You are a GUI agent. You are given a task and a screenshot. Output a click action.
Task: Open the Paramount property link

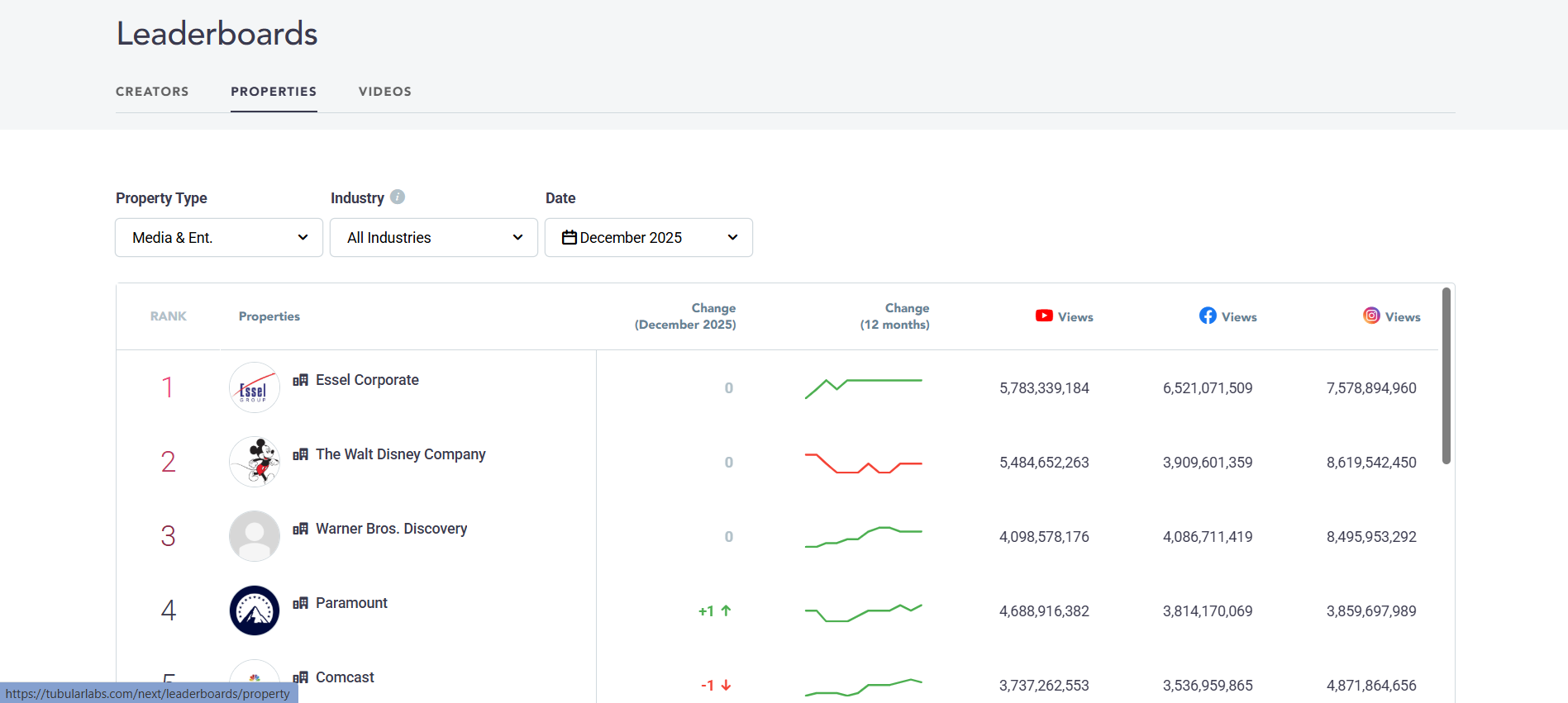[351, 603]
